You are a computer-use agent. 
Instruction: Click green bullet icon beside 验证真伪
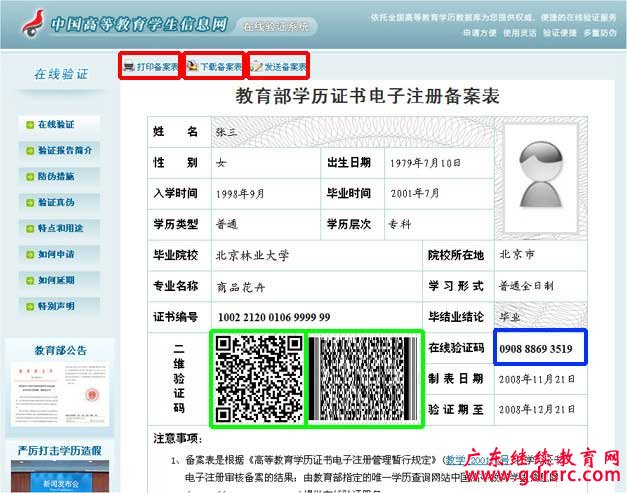tap(30, 203)
